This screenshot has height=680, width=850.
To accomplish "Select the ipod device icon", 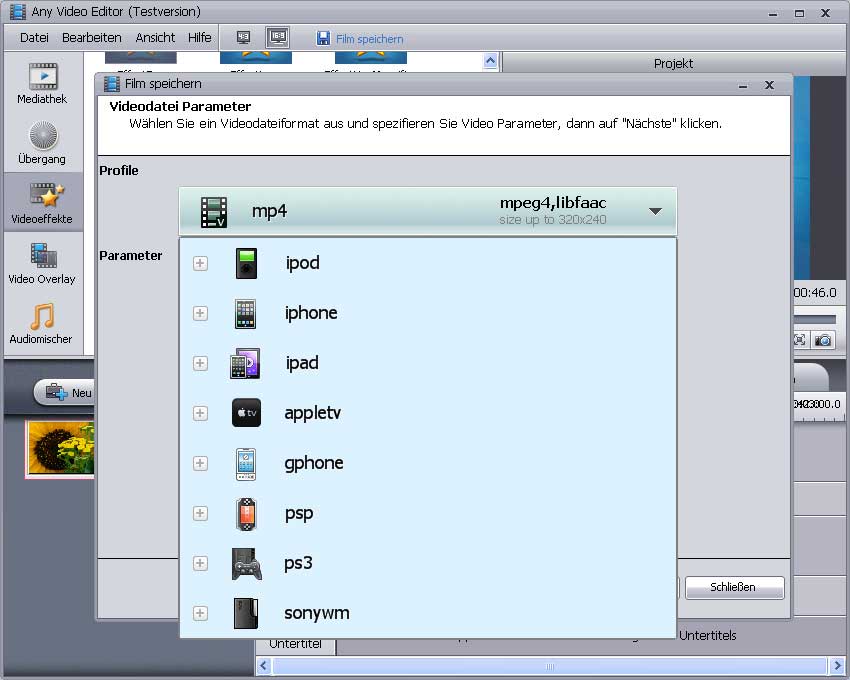I will coord(246,264).
